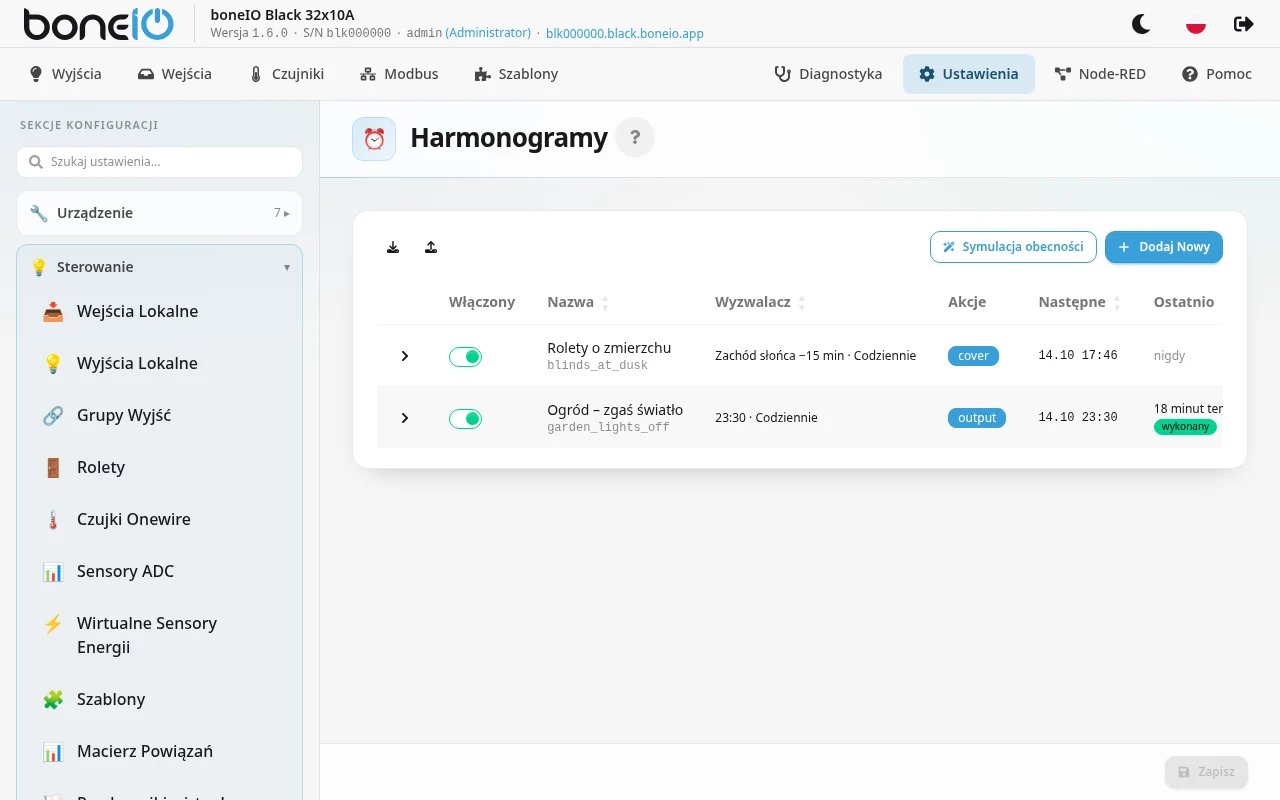Sort table by Następne column

pos(1080,302)
